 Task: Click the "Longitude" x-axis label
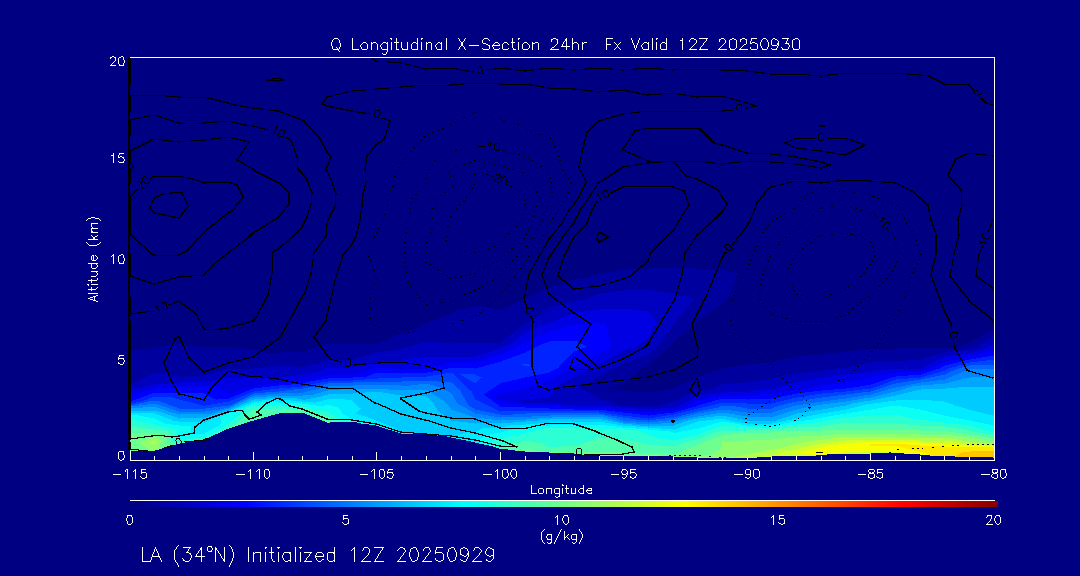561,490
